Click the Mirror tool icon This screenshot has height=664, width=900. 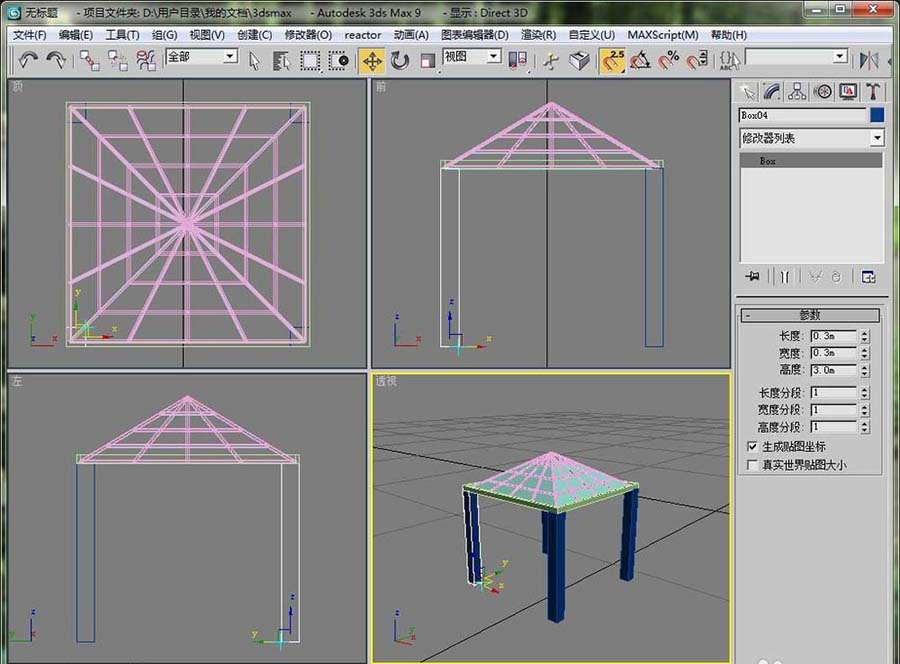coord(869,61)
